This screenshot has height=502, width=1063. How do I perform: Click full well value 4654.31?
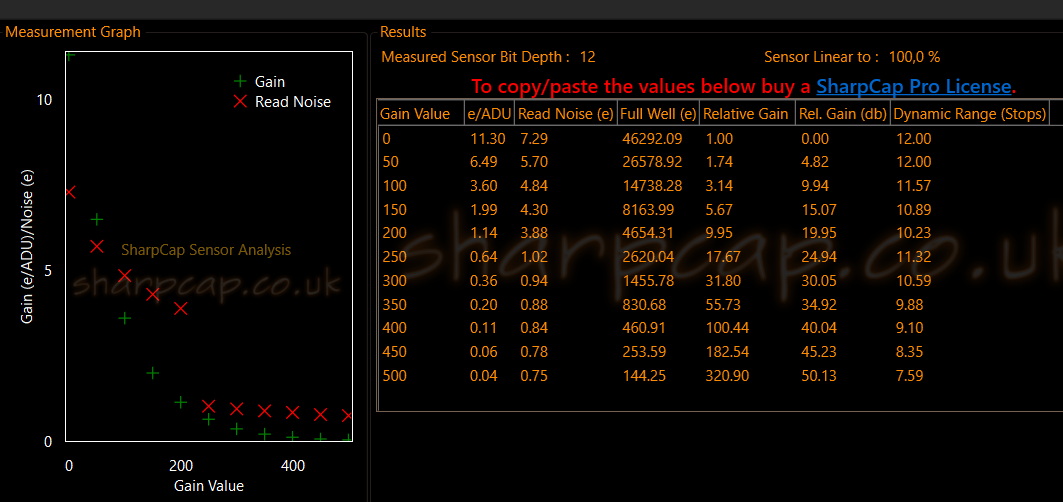(x=649, y=233)
